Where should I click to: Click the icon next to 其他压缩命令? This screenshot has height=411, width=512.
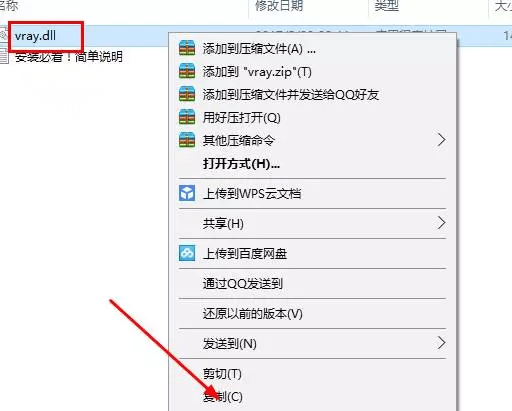tap(187, 140)
